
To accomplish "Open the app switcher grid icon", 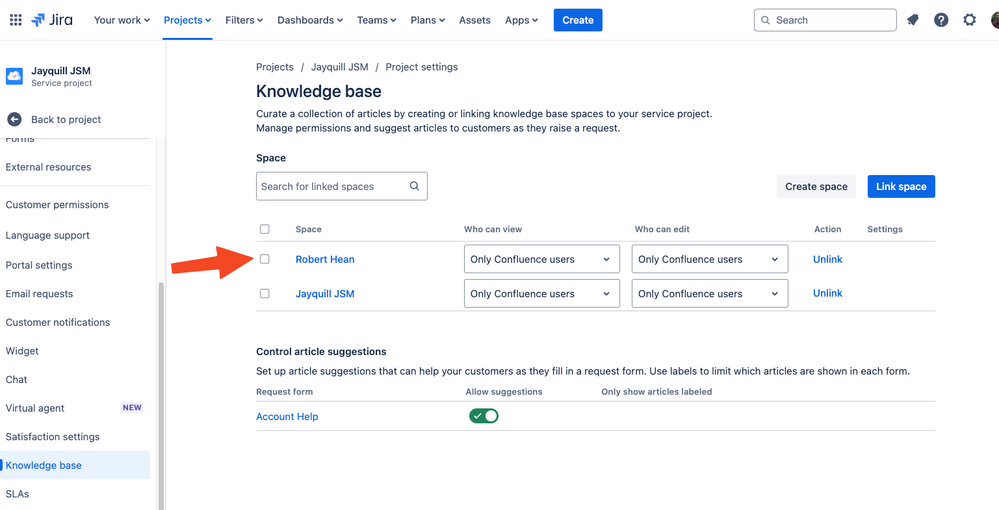I will coord(16,20).
